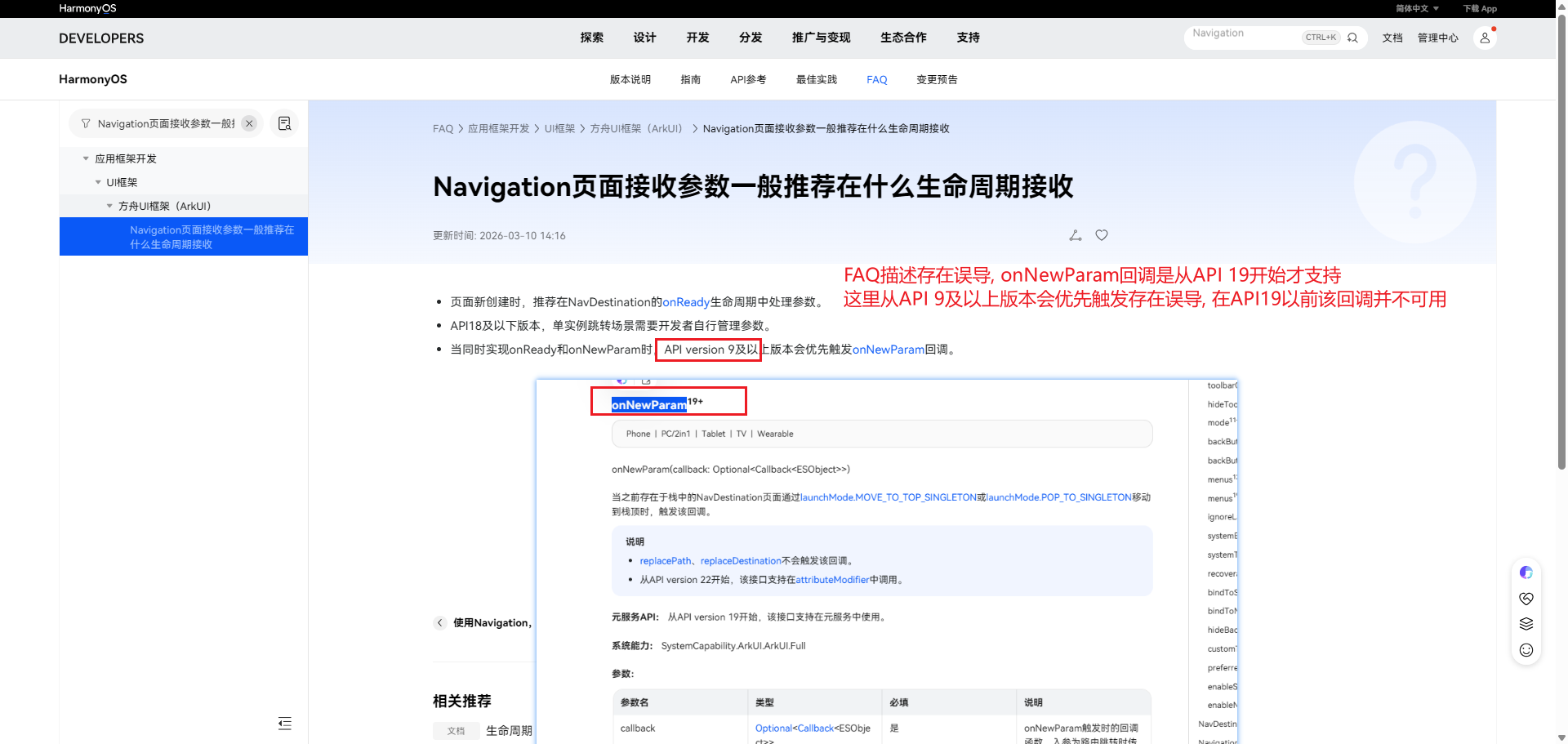Switch to the API参考 tab
The height and width of the screenshot is (744, 1568).
tap(748, 79)
